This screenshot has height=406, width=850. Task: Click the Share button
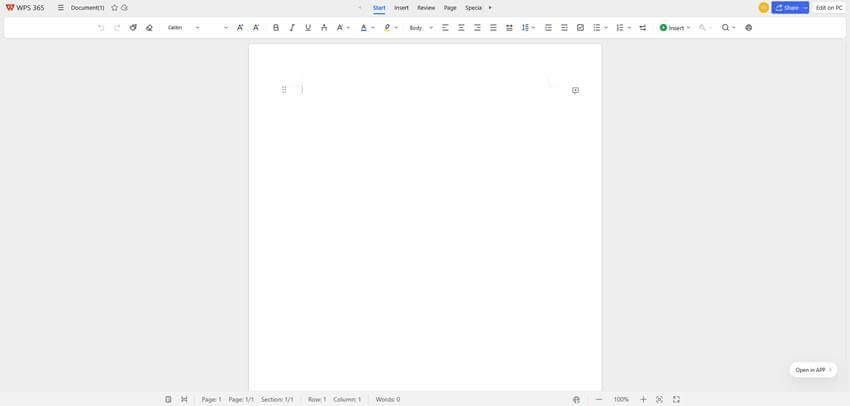[787, 8]
